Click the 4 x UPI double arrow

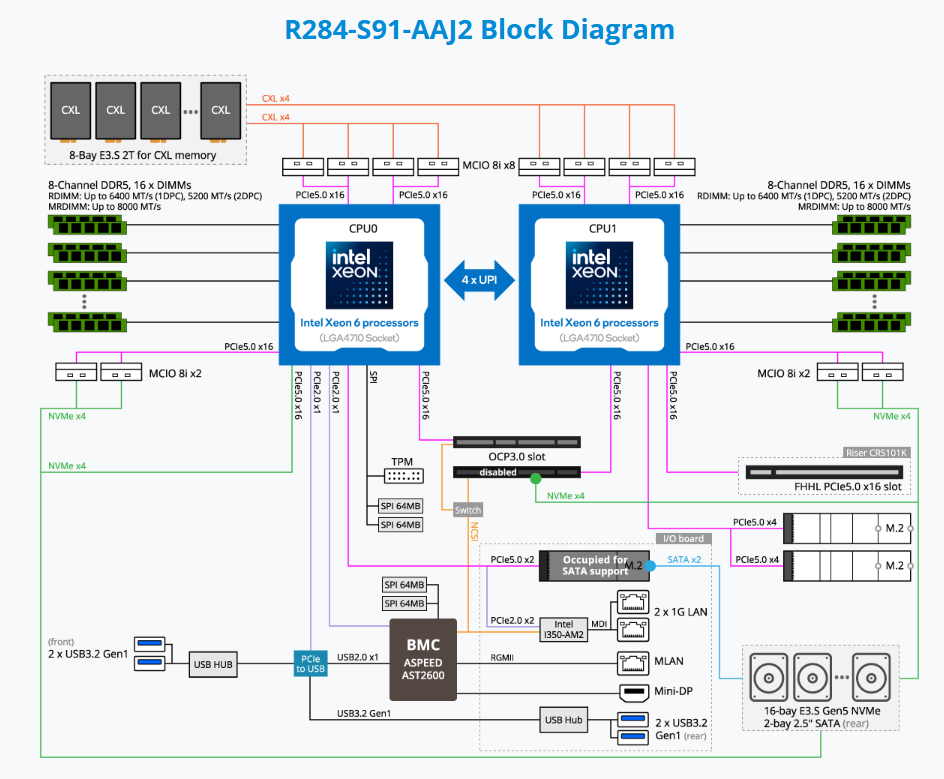pyautogui.click(x=479, y=281)
